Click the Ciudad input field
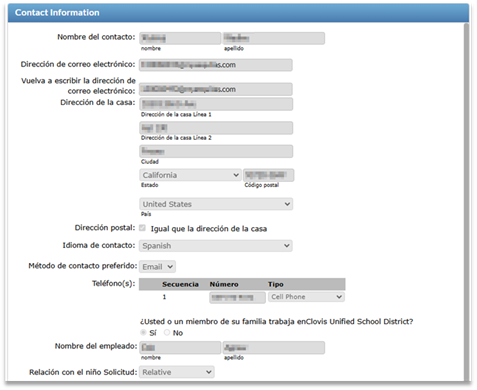The width and height of the screenshot is (477, 390). tap(216, 151)
